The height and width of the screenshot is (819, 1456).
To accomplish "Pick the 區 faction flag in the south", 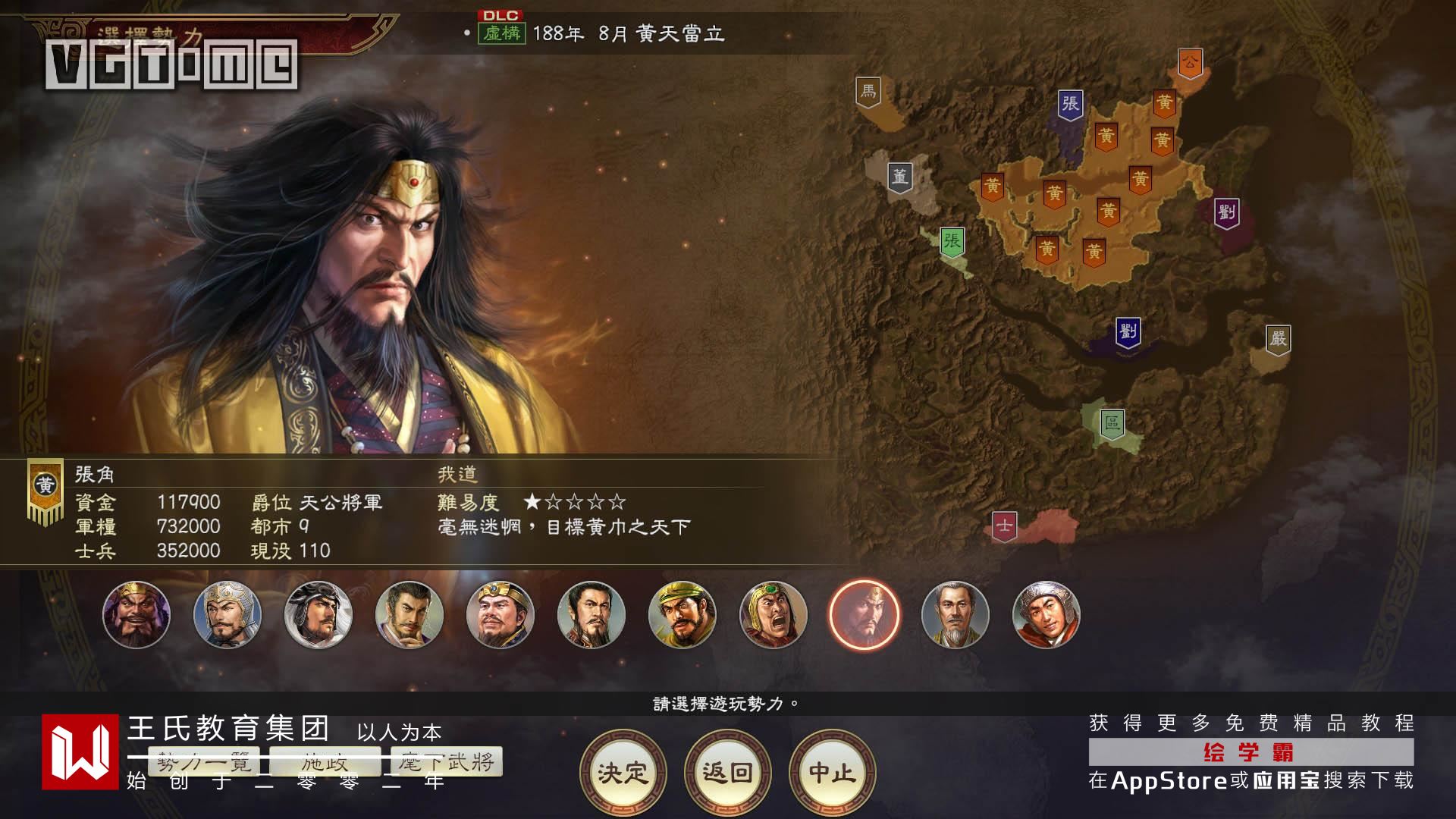I will (x=1112, y=424).
